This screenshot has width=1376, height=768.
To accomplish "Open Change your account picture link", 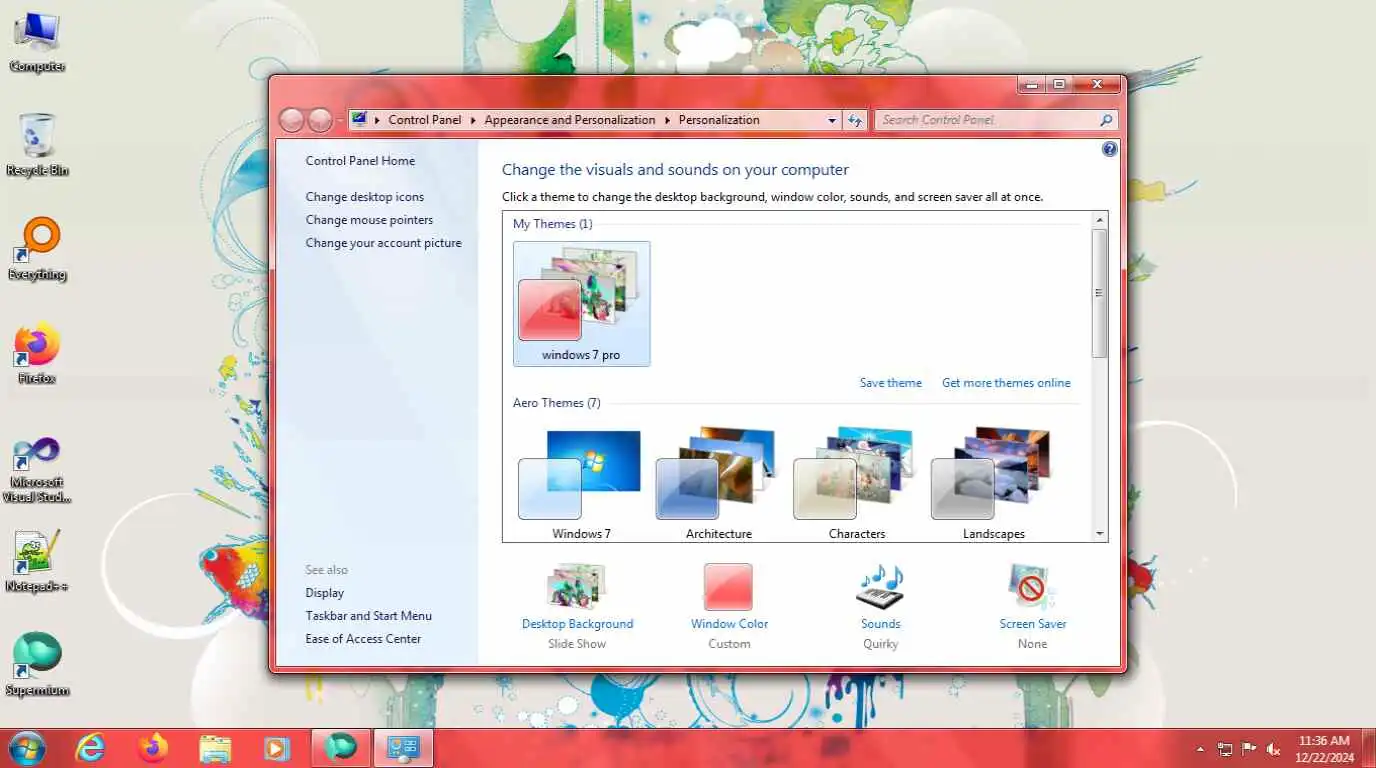I will click(x=384, y=243).
